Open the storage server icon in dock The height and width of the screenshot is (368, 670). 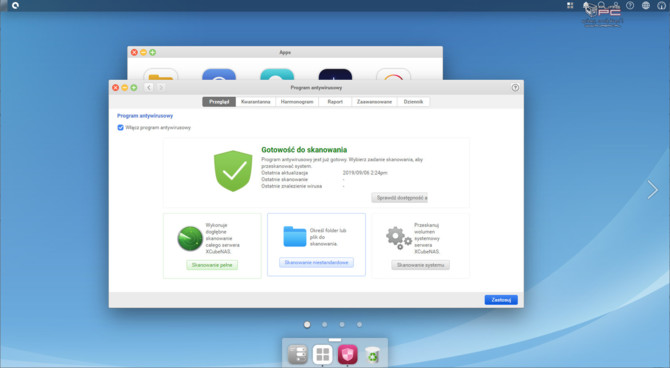[x=297, y=354]
